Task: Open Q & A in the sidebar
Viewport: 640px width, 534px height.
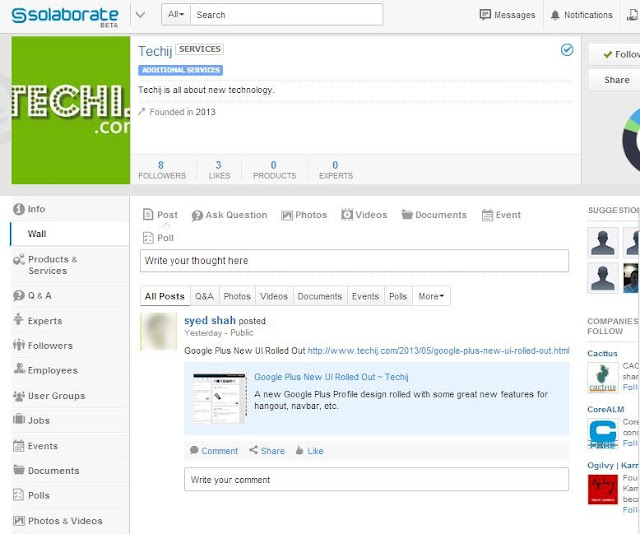Action: pos(70,296)
